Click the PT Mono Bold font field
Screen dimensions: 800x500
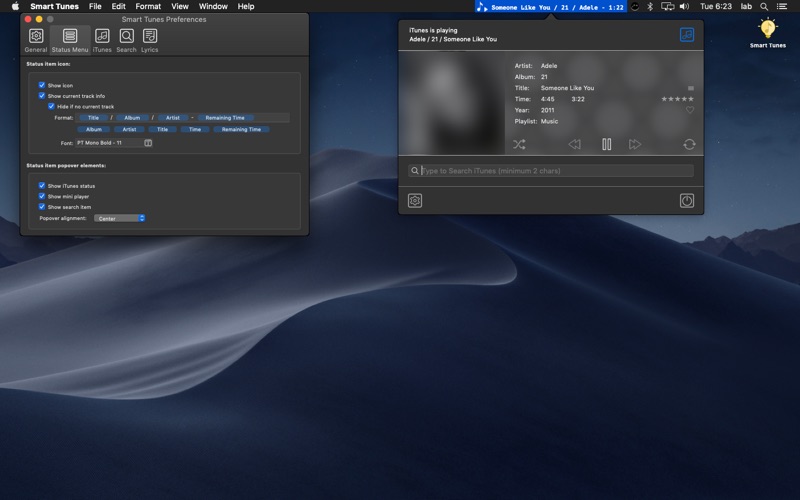pos(109,143)
